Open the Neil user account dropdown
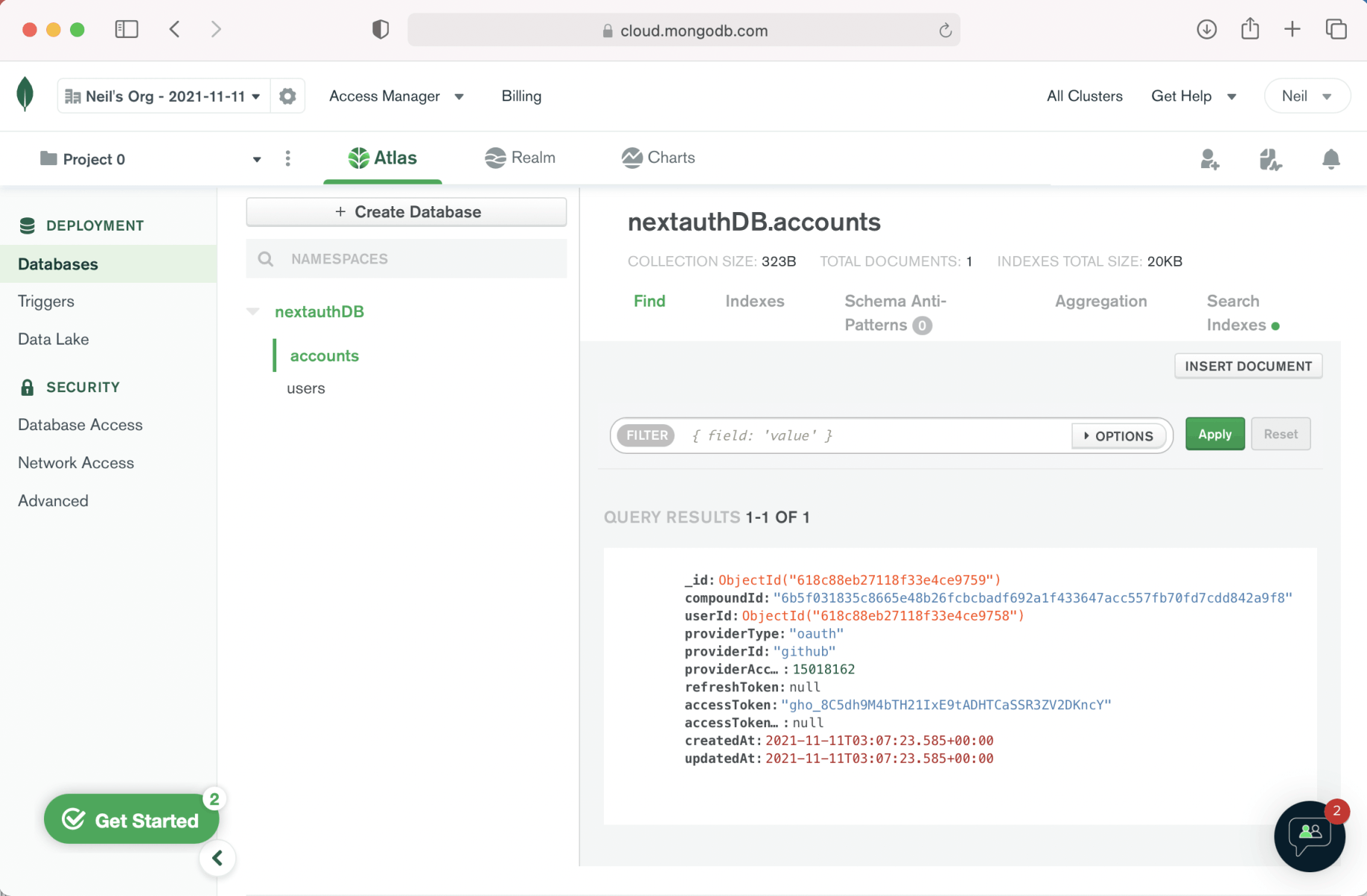 pos(1307,96)
